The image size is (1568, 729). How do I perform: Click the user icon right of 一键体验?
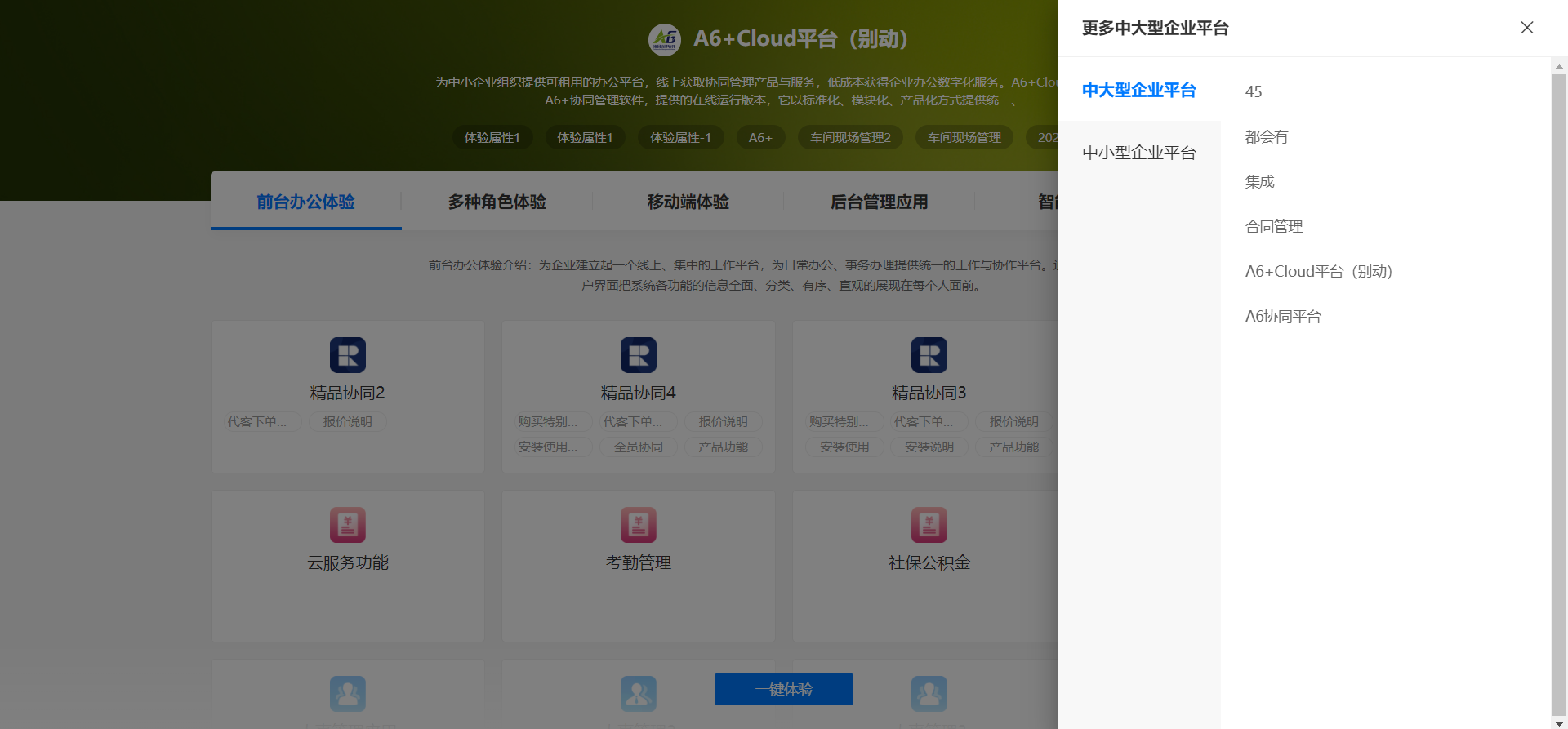pyautogui.click(x=929, y=694)
